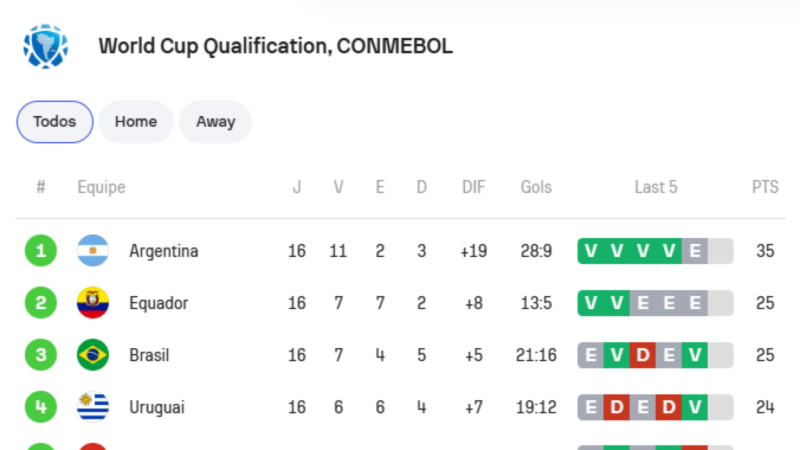Click the green rank 1 badge

click(41, 251)
